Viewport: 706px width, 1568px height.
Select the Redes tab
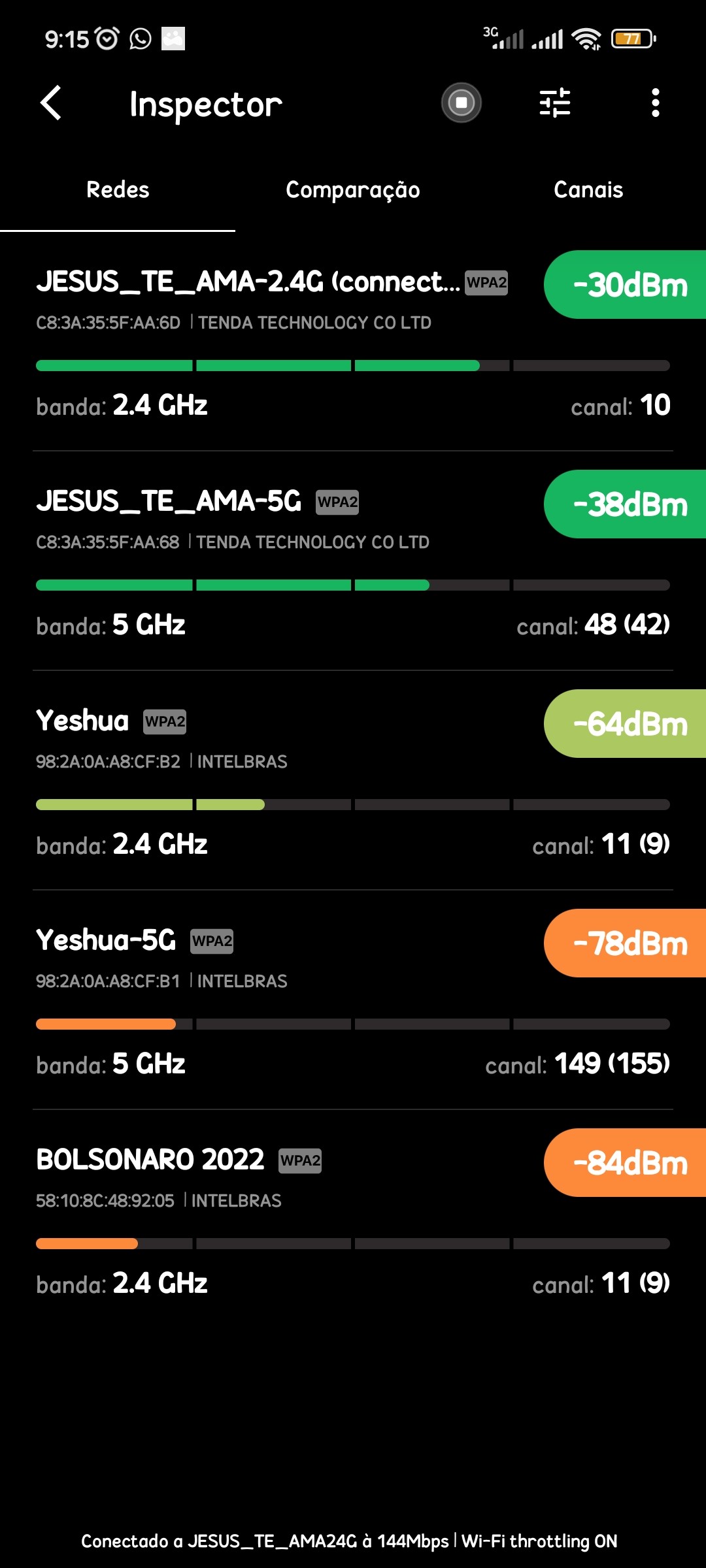click(118, 190)
